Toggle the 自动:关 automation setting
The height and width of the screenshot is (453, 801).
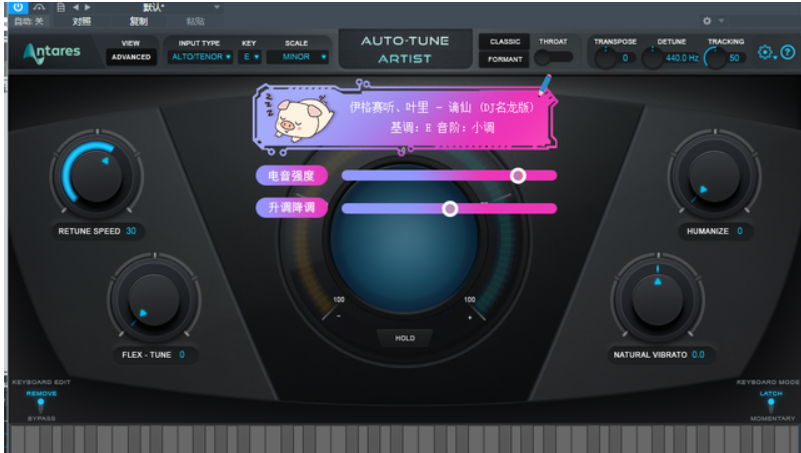coord(29,21)
